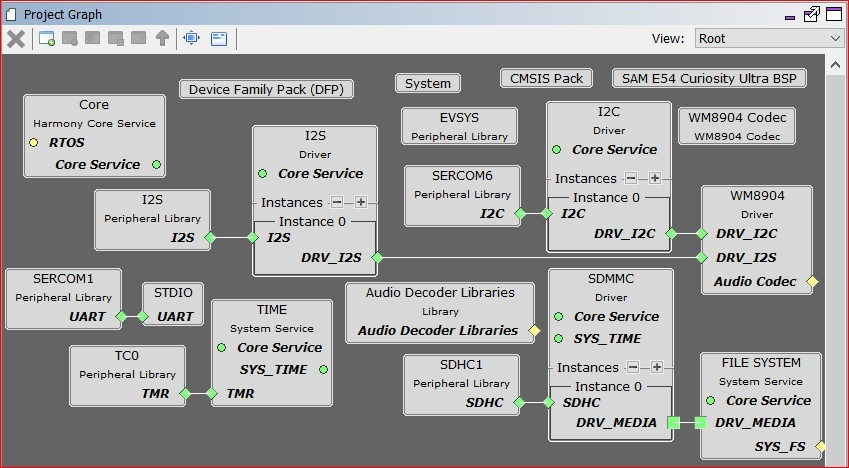Click the green DRV_I2S diamond on I2S Driver
This screenshot has height=468, width=849.
pos(377,258)
